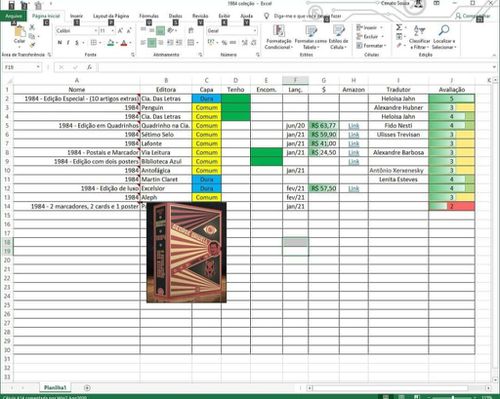This screenshot has height=399, width=500.
Task: Click the Compartilhar button
Action: click(473, 16)
